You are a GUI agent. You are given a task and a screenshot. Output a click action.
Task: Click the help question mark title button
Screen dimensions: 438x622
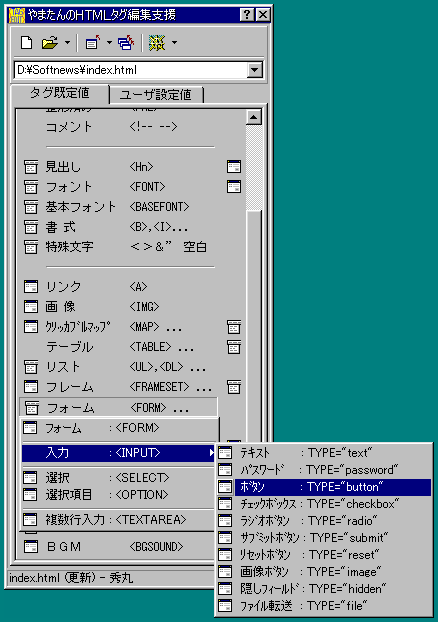click(247, 15)
